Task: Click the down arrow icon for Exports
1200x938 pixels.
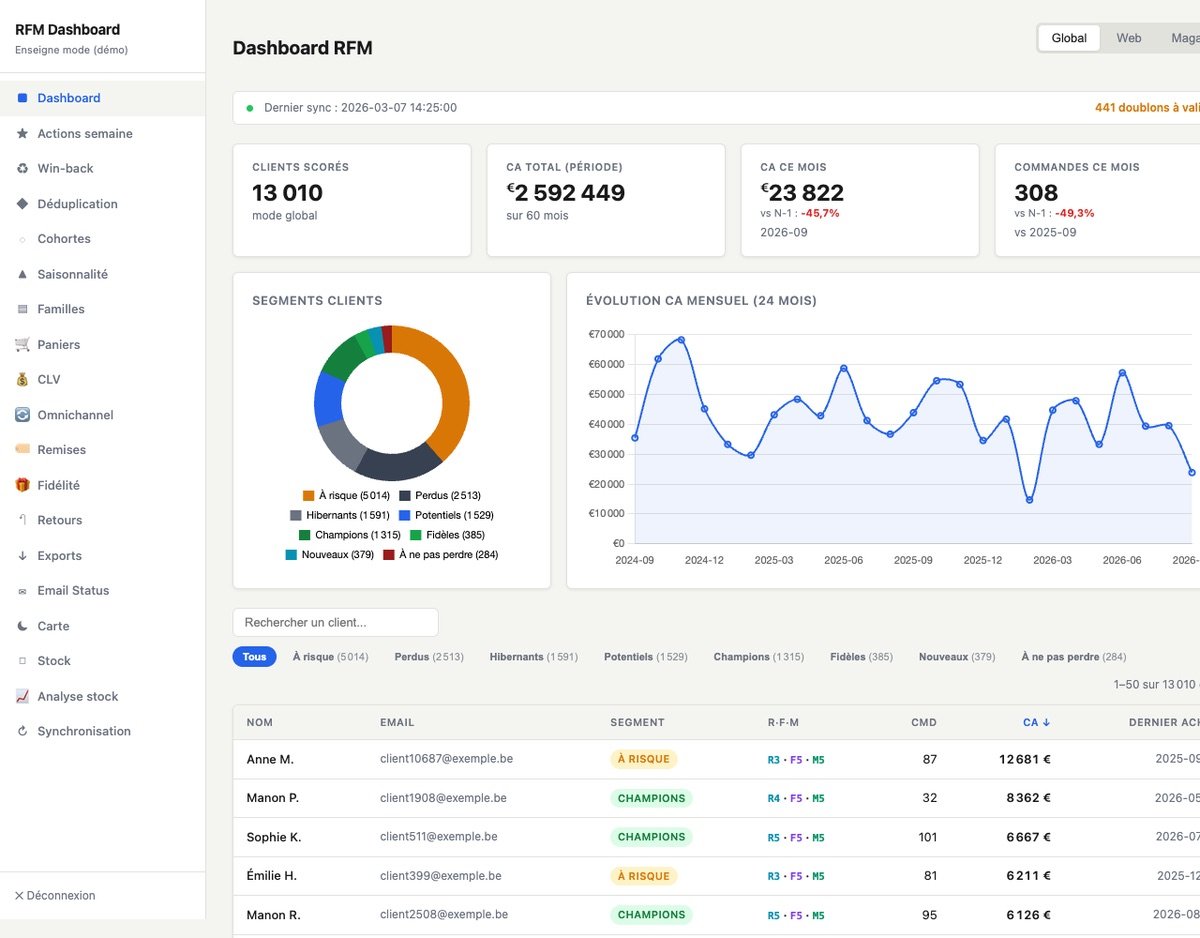Action: point(22,555)
